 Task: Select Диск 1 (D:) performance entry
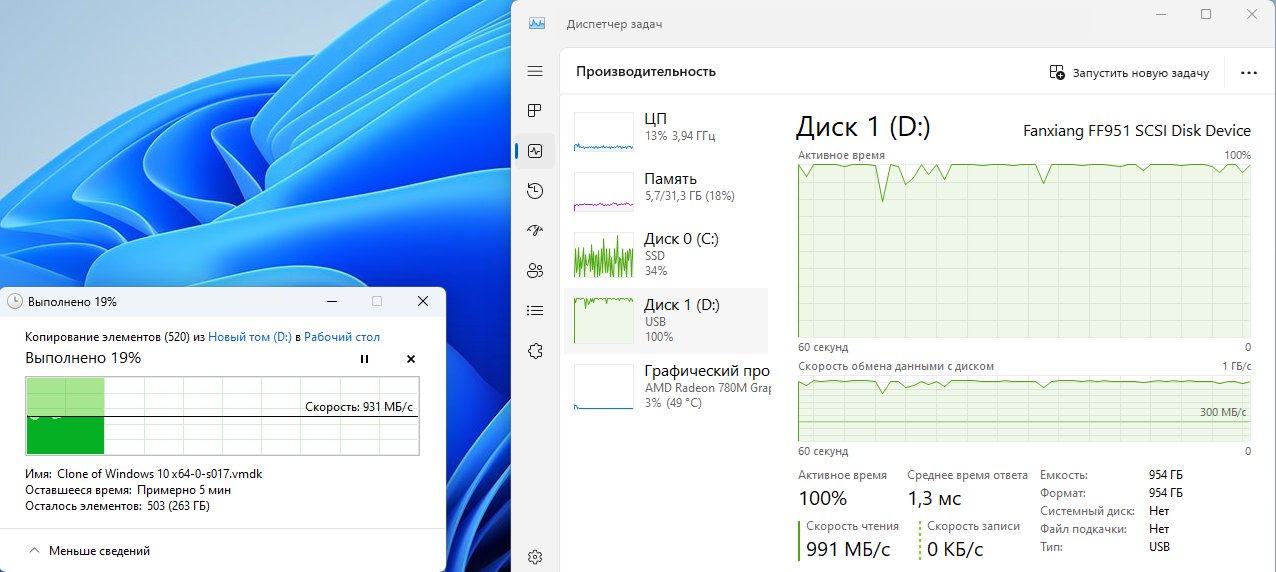click(666, 321)
